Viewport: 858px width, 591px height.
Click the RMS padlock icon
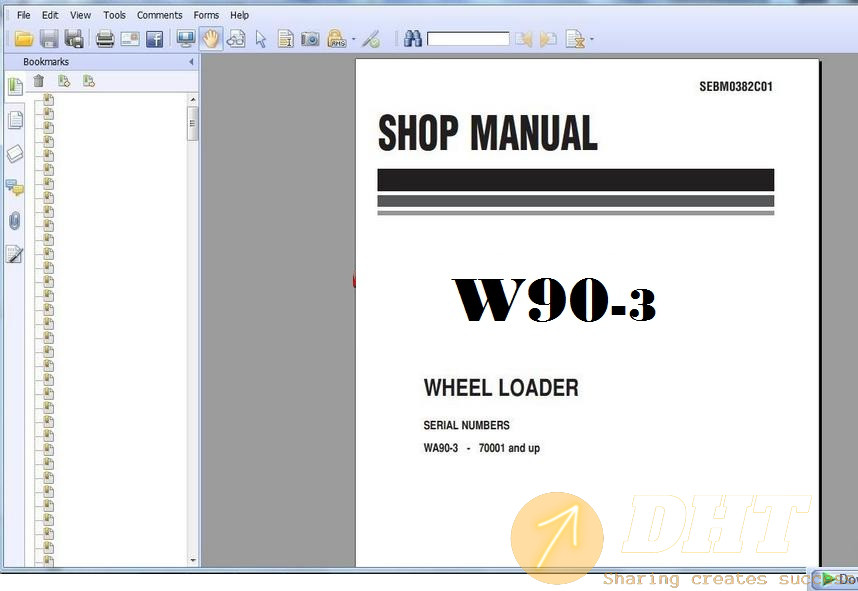[337, 39]
